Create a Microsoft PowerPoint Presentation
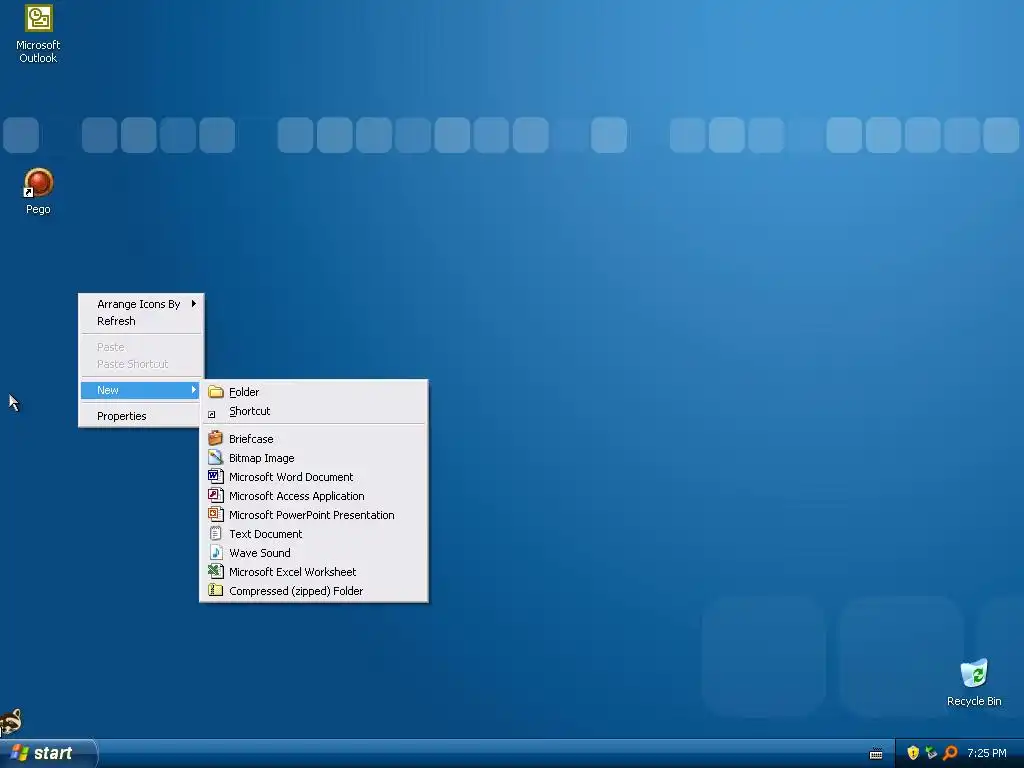 coord(313,515)
